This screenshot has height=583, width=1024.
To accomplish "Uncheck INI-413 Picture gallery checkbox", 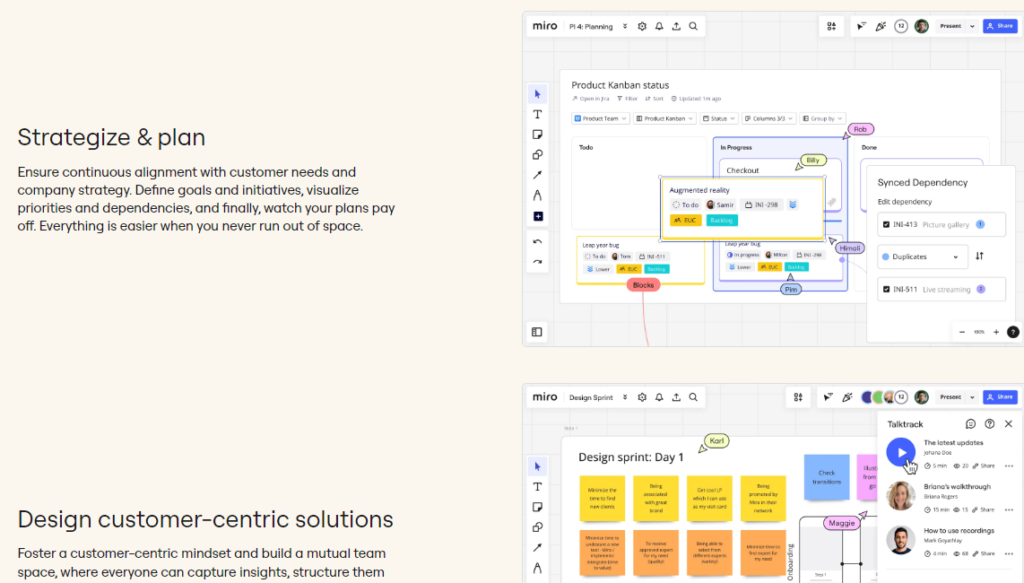I will pyautogui.click(x=886, y=225).
